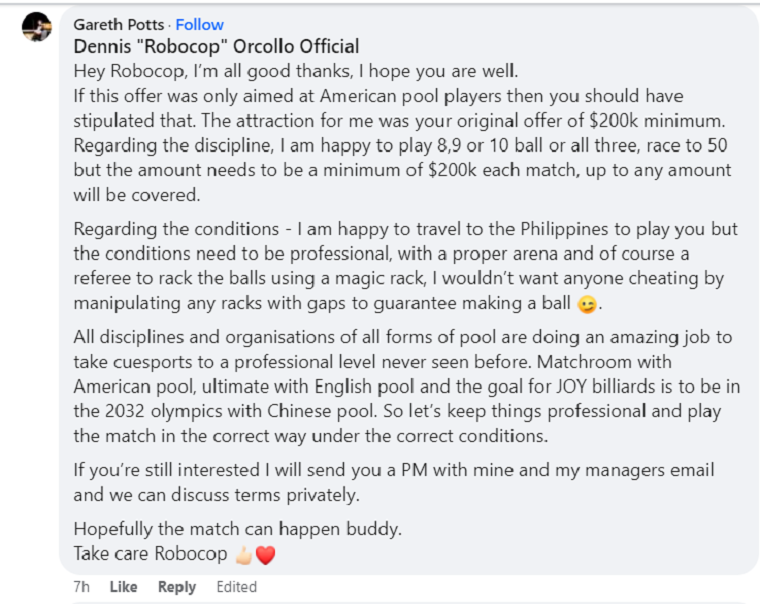760x604 pixels.
Task: Click the "Take care Robocop" sign-off text
Action: [x=150, y=552]
